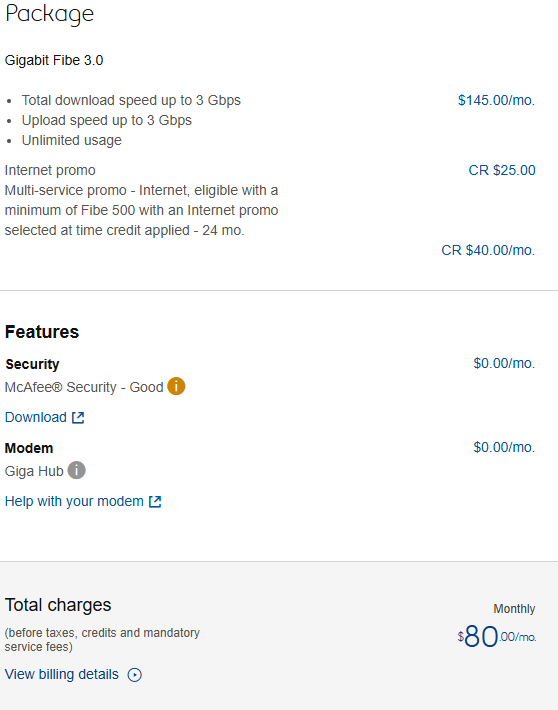558x710 pixels.
Task: Click the CR $25.00 Internet promo credit
Action: [x=502, y=170]
